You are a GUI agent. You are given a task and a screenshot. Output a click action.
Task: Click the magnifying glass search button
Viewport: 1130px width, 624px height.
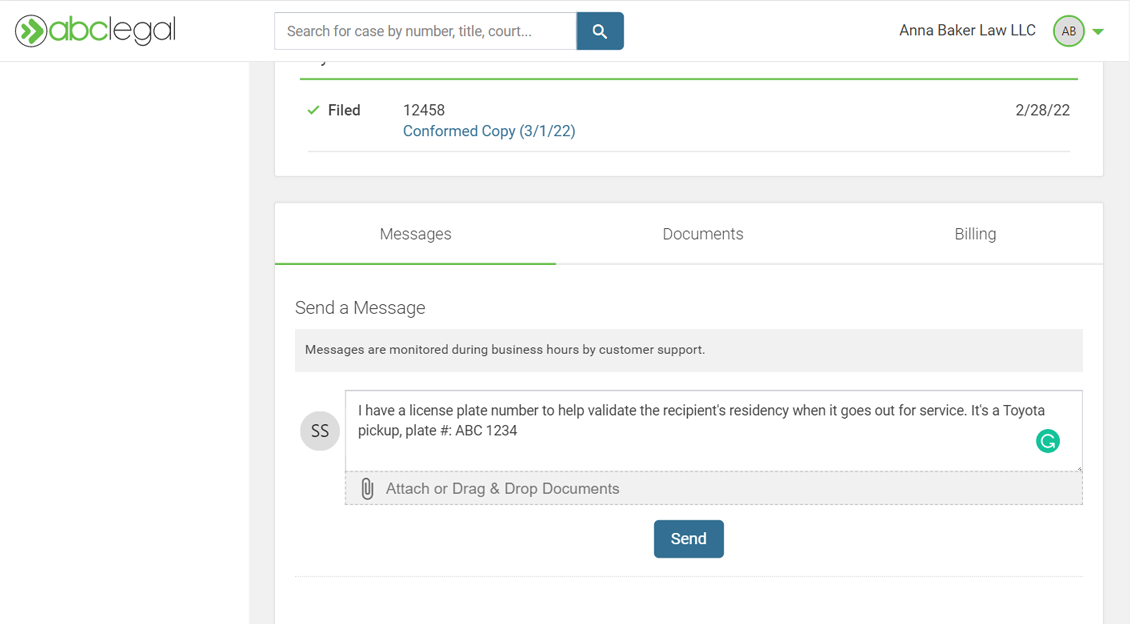click(x=600, y=31)
